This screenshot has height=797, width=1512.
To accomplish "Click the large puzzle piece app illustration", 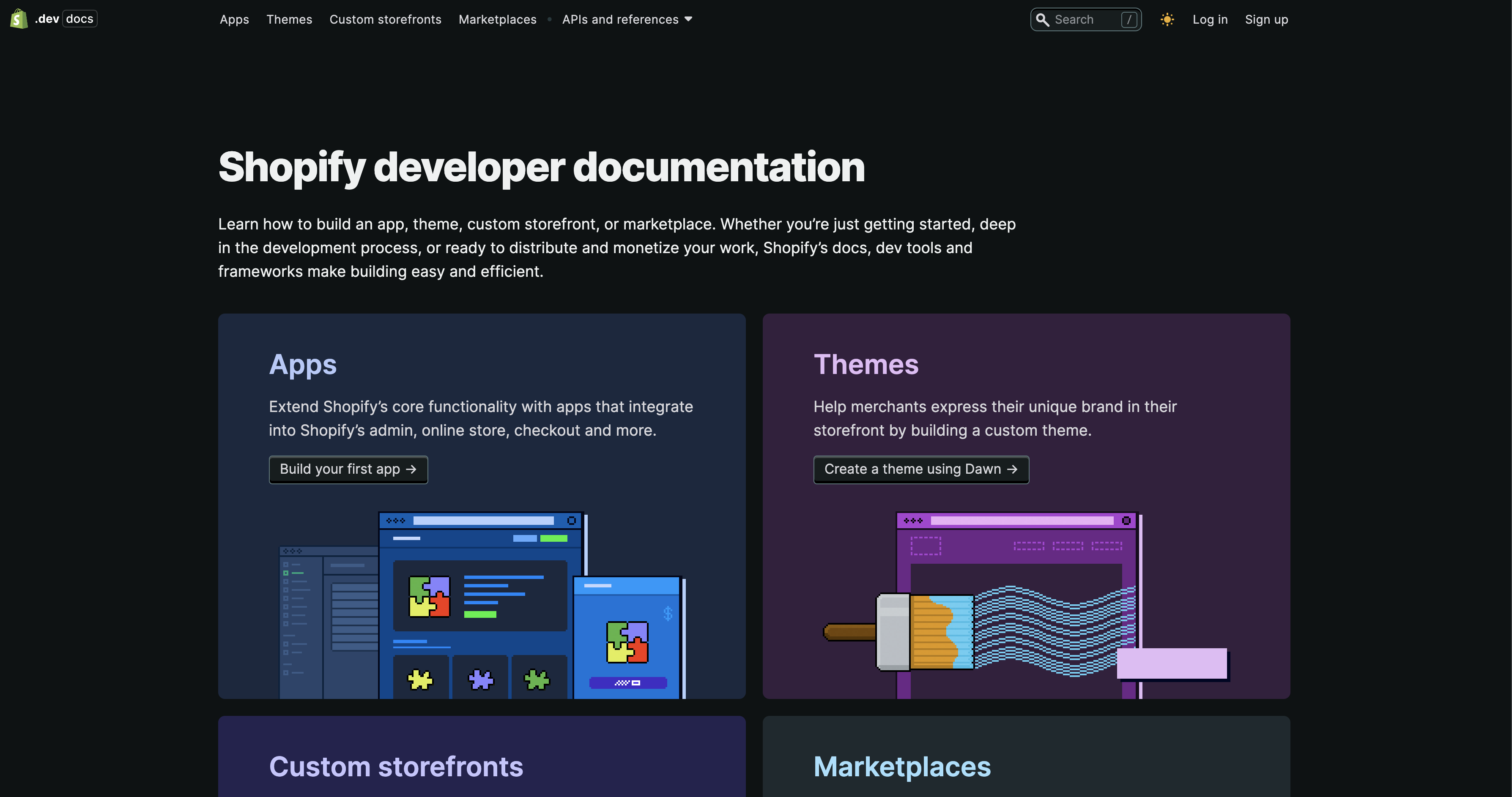I will 429,596.
